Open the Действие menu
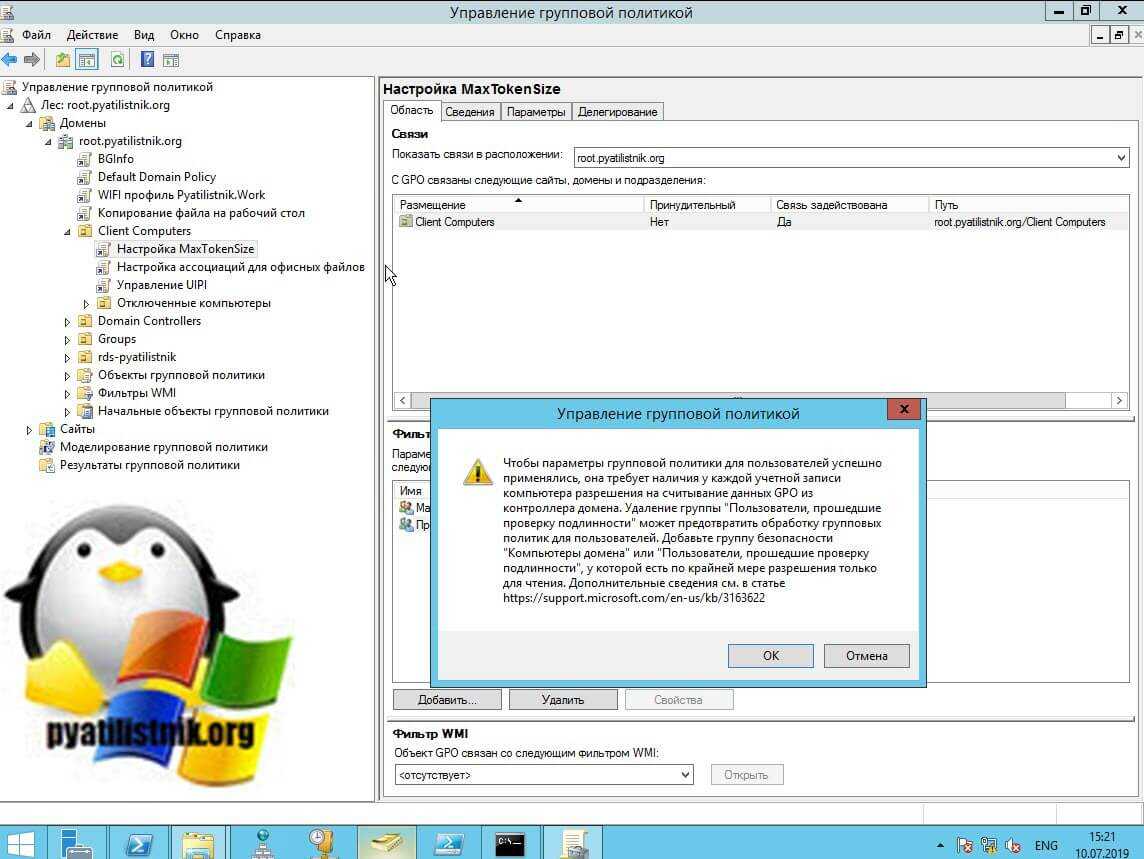This screenshot has height=859, width=1144. pyautogui.click(x=92, y=35)
